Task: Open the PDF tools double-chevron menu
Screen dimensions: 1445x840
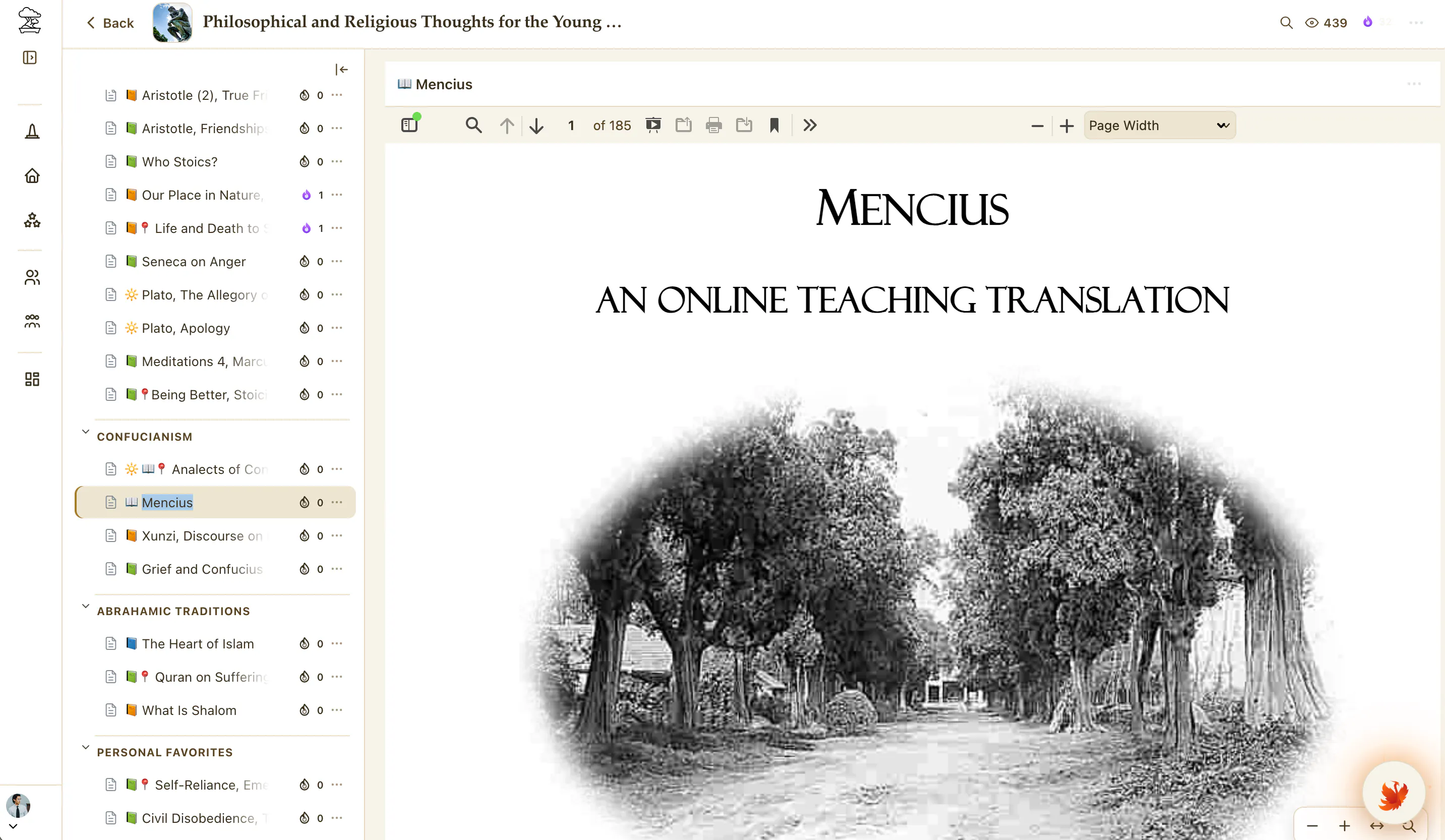Action: coord(810,125)
